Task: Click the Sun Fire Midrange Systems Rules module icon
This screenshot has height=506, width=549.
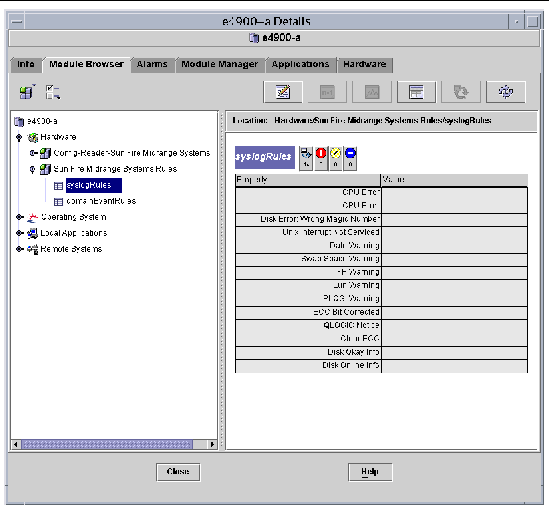Action: pos(45,169)
